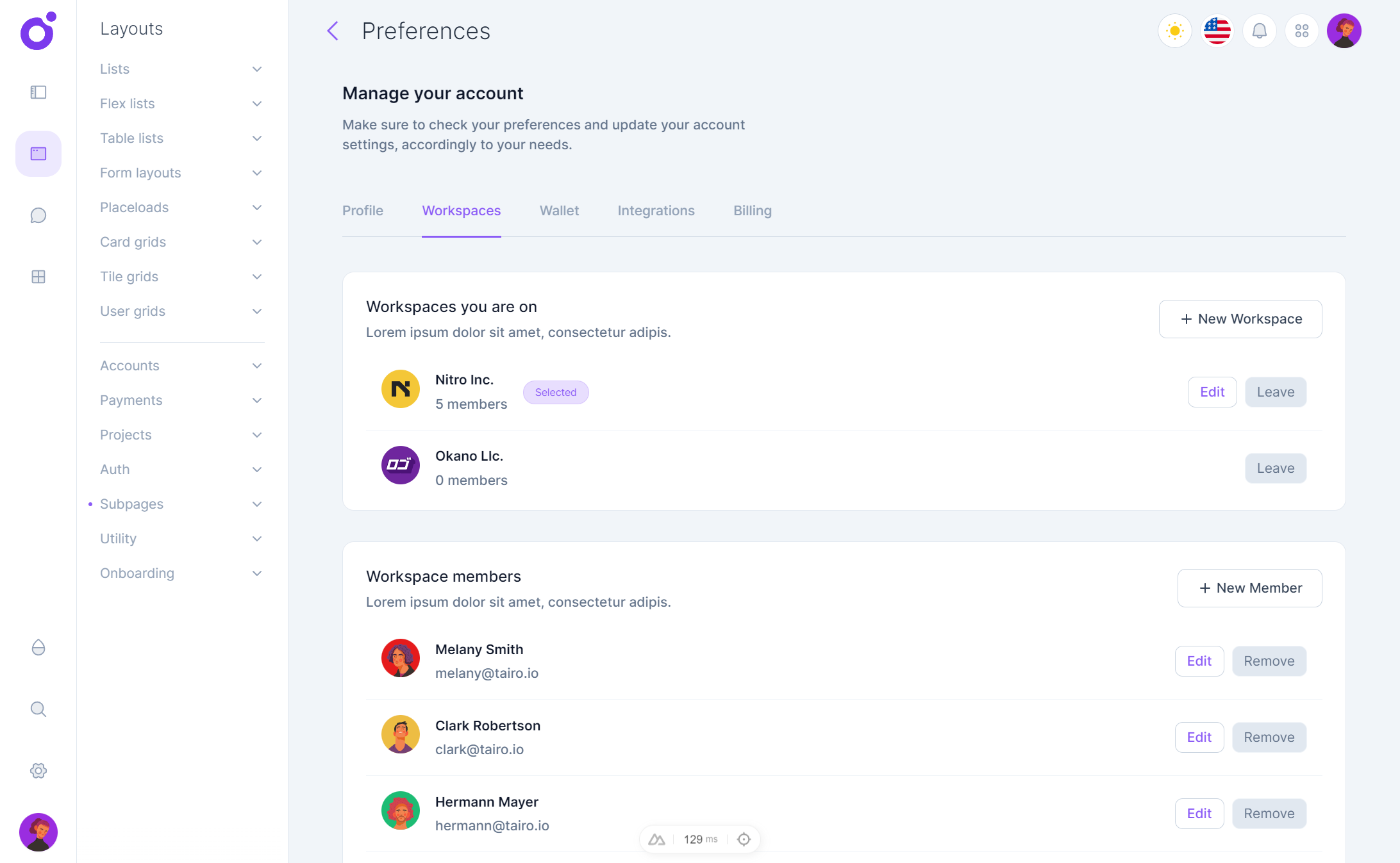Click the user avatar at sidebar bottom
This screenshot has width=1400, height=863.
coord(38,832)
